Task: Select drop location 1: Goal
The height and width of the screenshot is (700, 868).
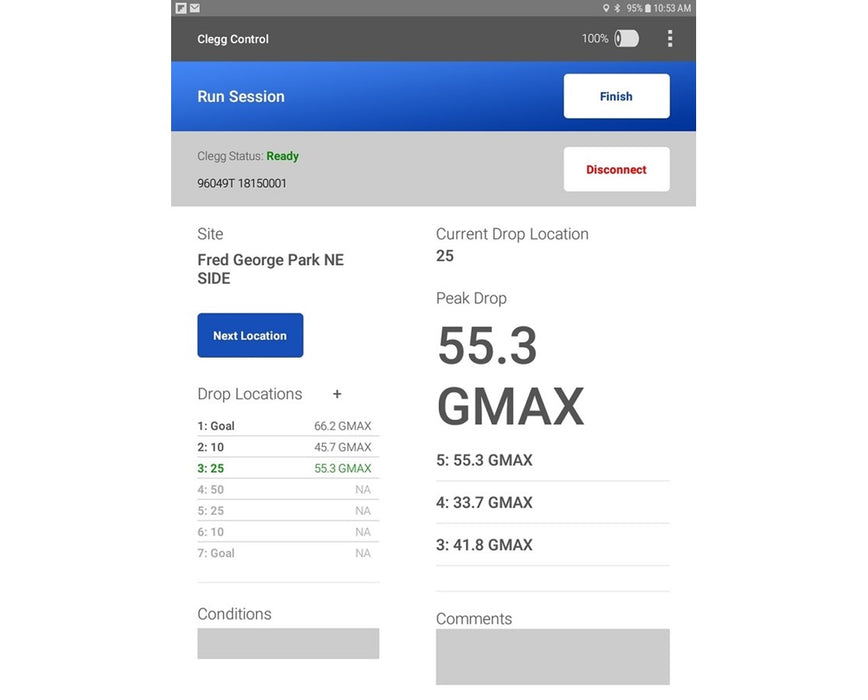Action: pos(284,426)
